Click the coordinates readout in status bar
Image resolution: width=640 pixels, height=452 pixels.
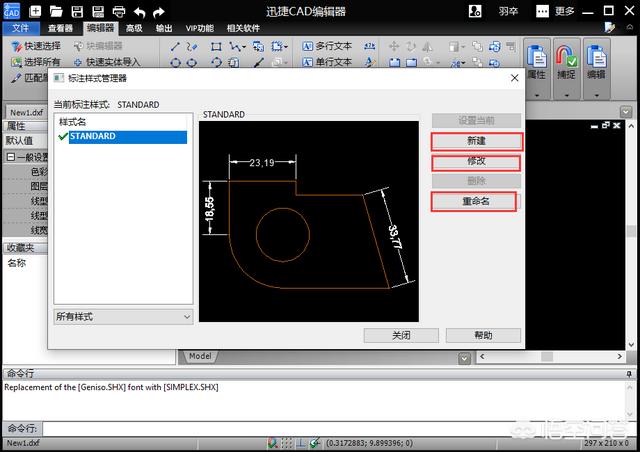[x=369, y=443]
